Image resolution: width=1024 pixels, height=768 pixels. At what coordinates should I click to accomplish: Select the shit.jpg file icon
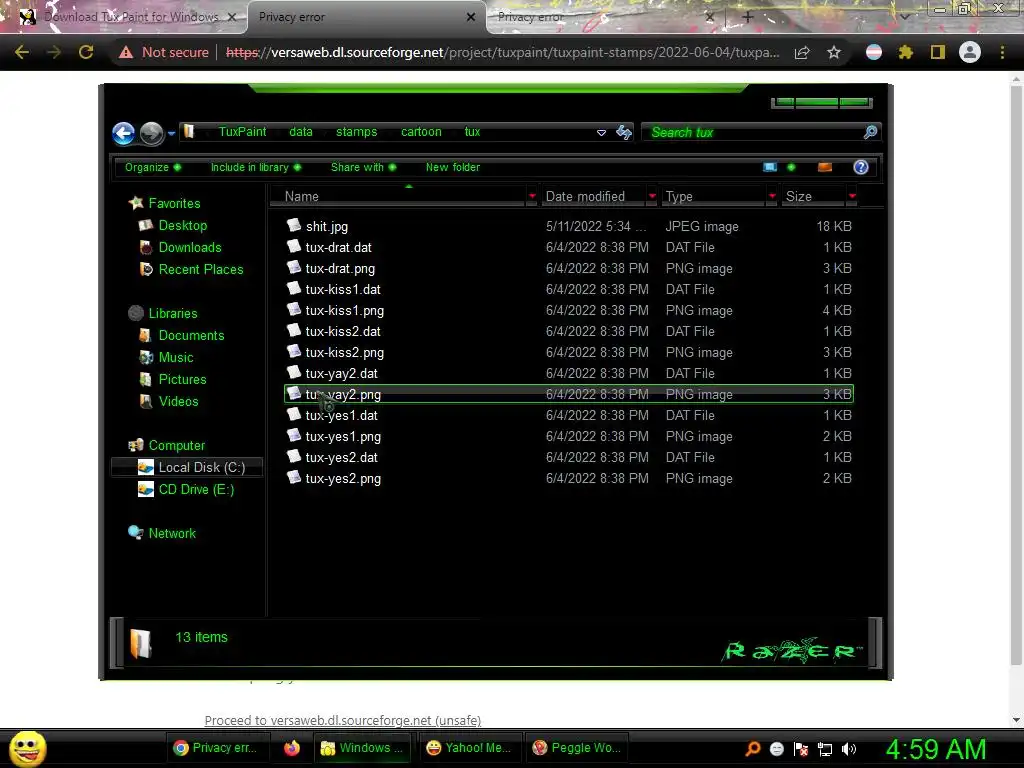(294, 225)
